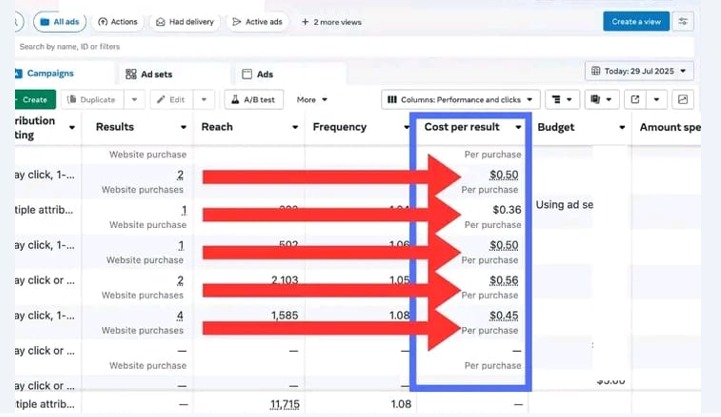Click the A/B test button

(254, 99)
